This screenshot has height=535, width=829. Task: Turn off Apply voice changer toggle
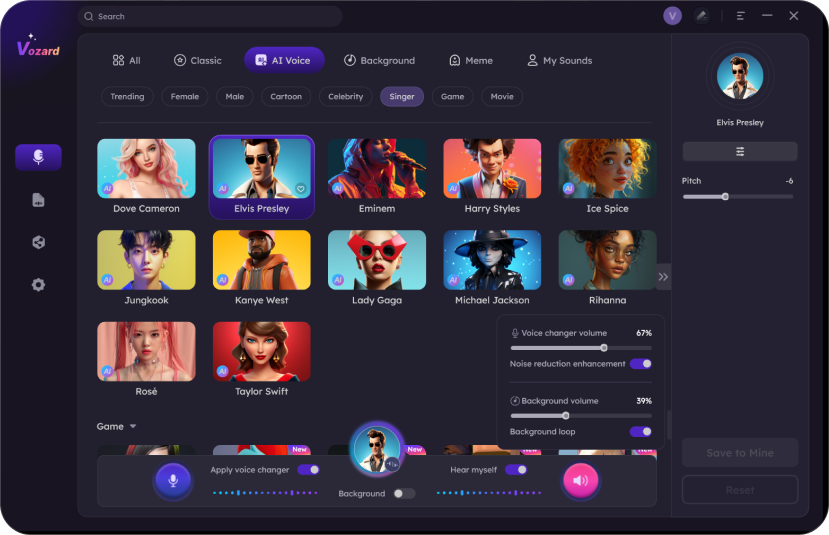(308, 469)
